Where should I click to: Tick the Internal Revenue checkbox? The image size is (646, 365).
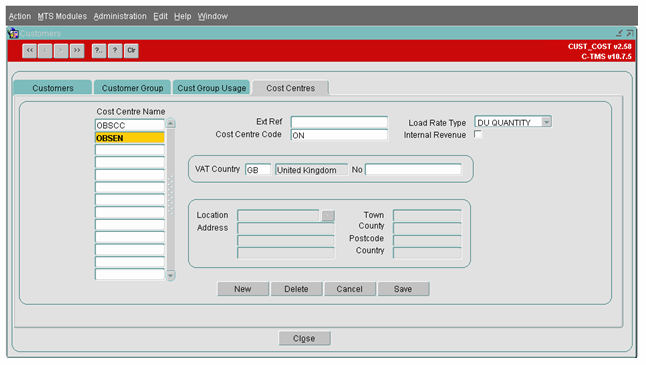coord(478,134)
